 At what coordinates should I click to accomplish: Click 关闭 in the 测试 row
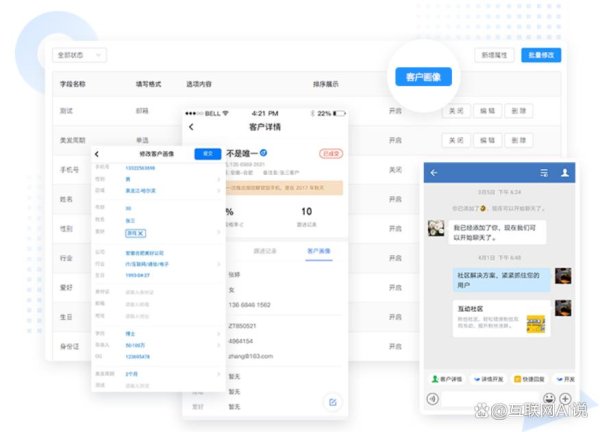pos(456,111)
